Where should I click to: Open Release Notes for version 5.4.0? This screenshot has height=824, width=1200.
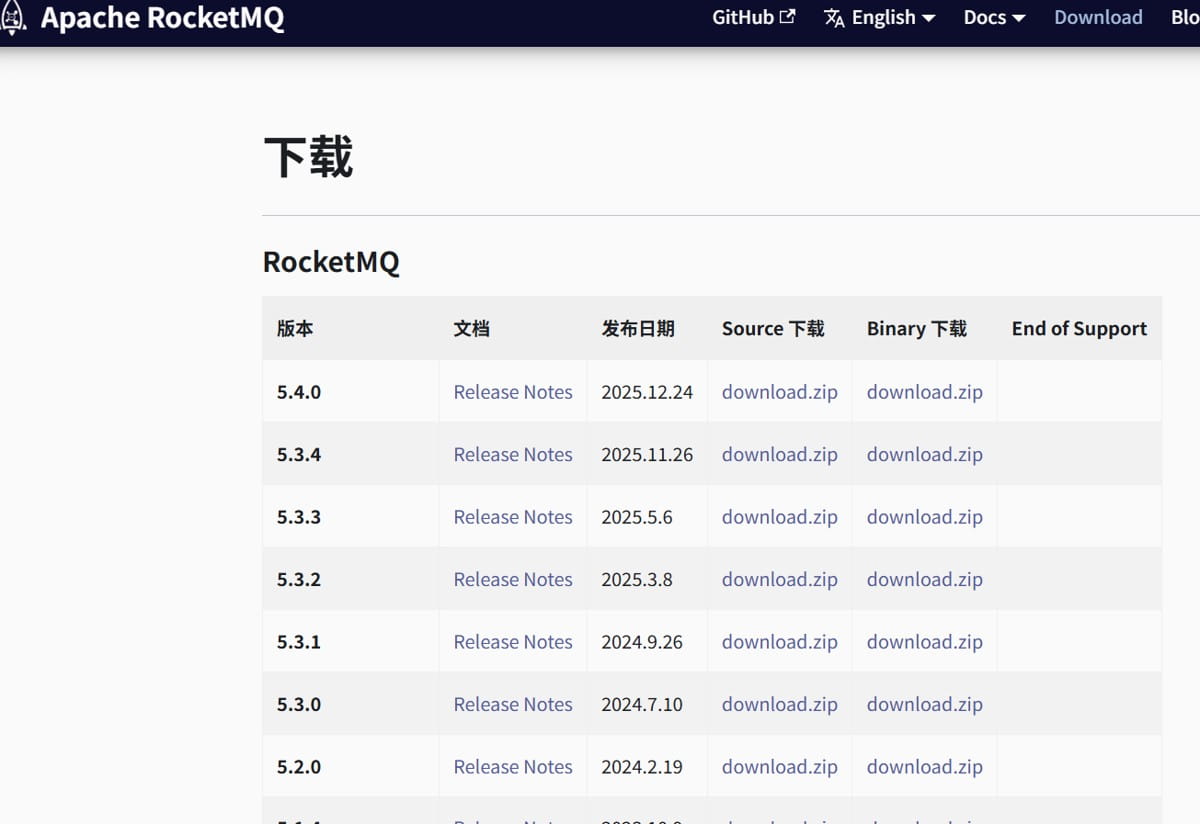pyautogui.click(x=513, y=392)
